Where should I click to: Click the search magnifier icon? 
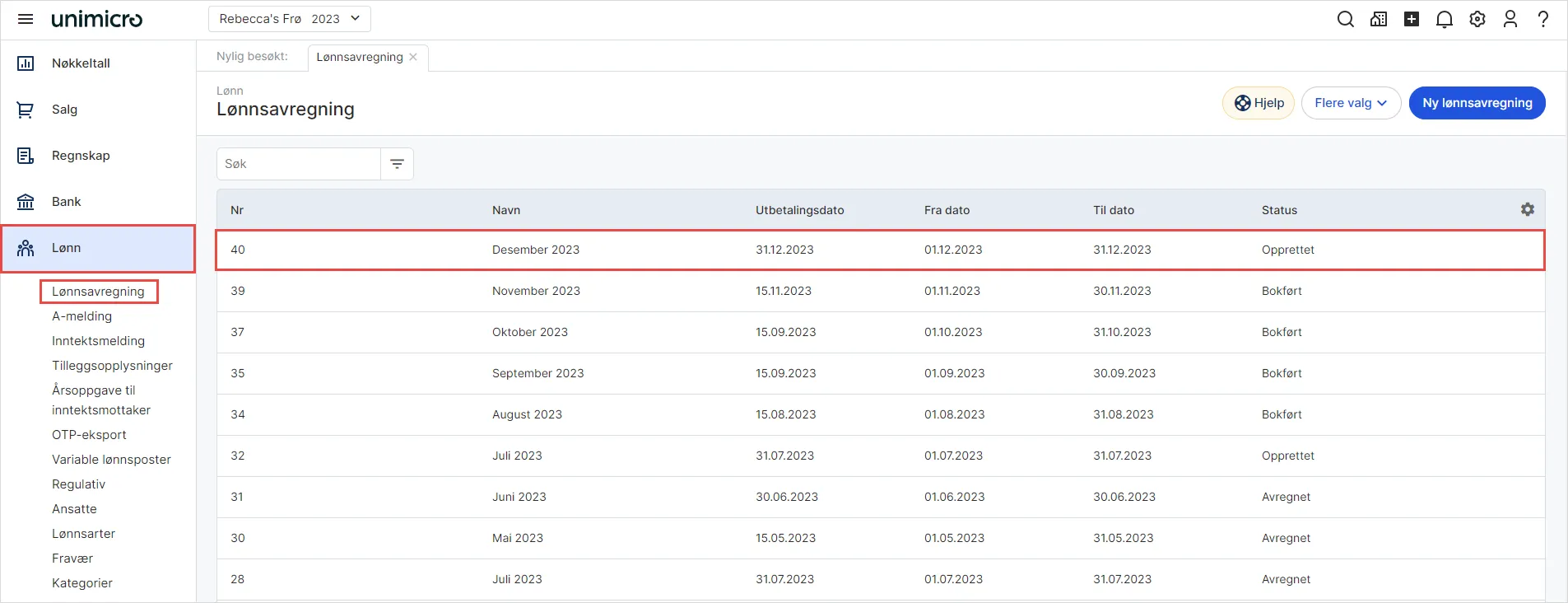point(1345,19)
